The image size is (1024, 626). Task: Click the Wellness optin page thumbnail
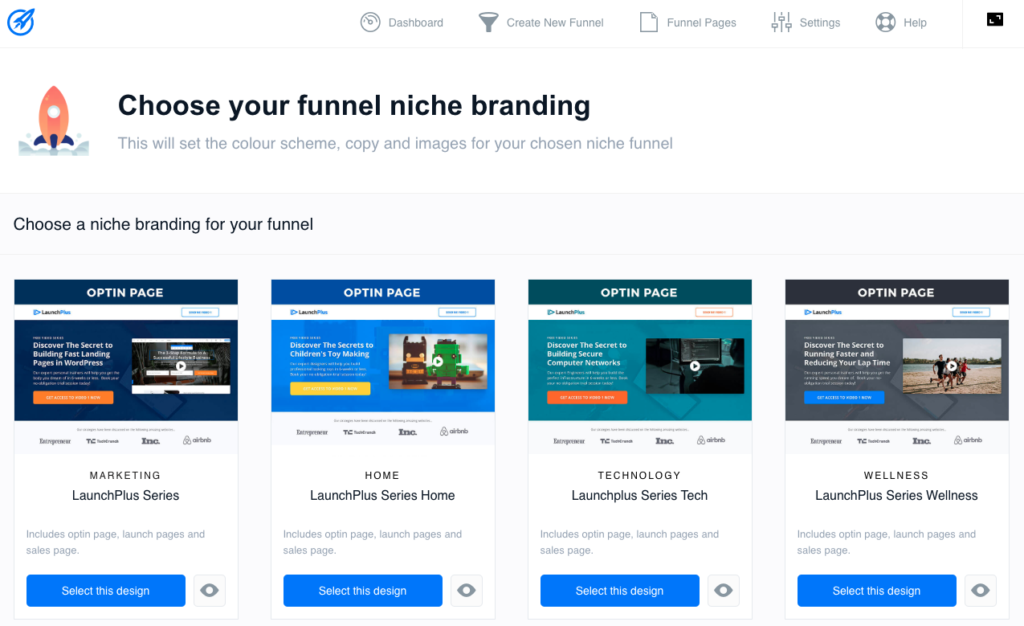click(896, 365)
